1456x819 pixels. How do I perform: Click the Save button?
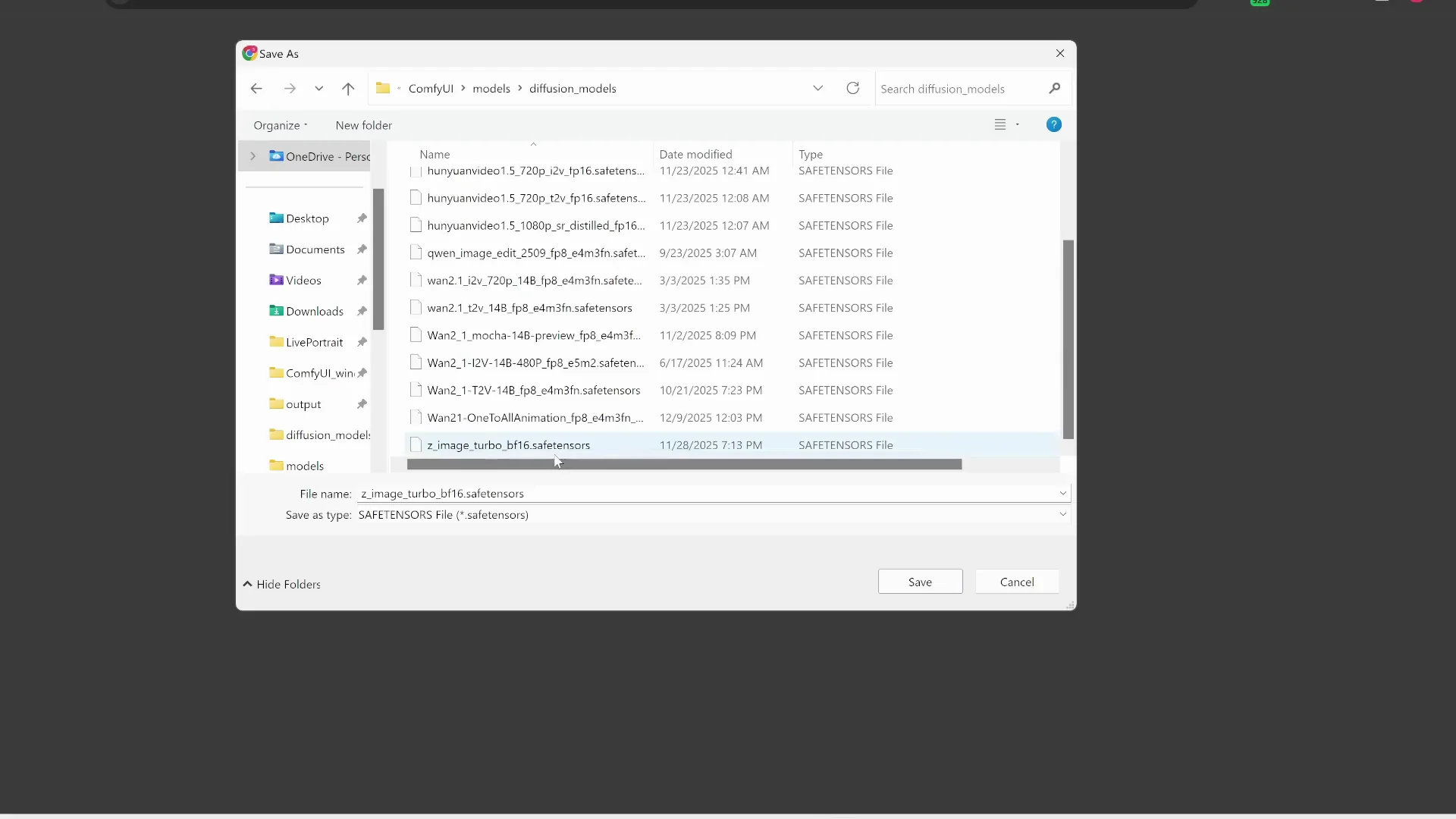coord(919,582)
